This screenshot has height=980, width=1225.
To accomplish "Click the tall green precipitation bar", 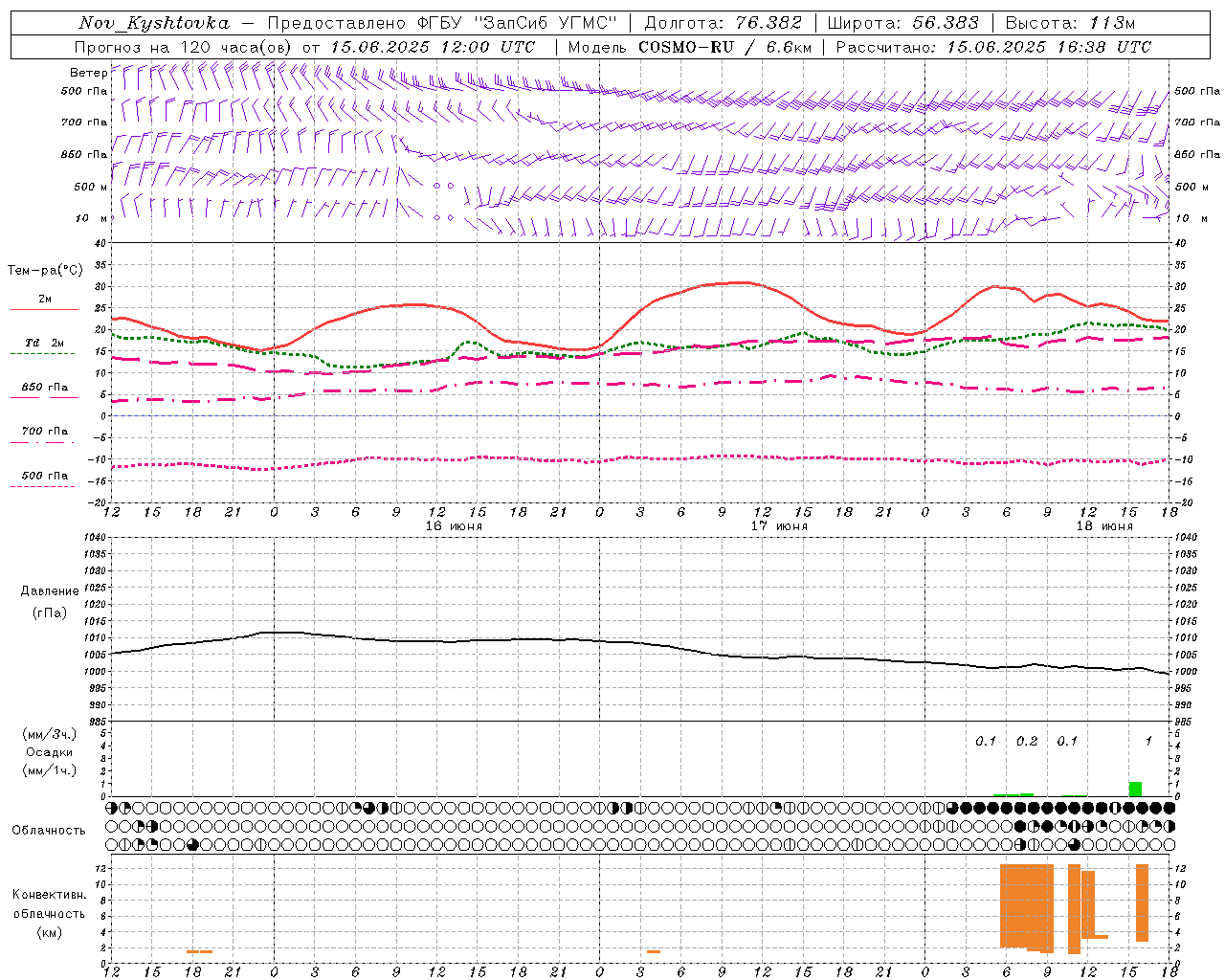I will (1135, 789).
